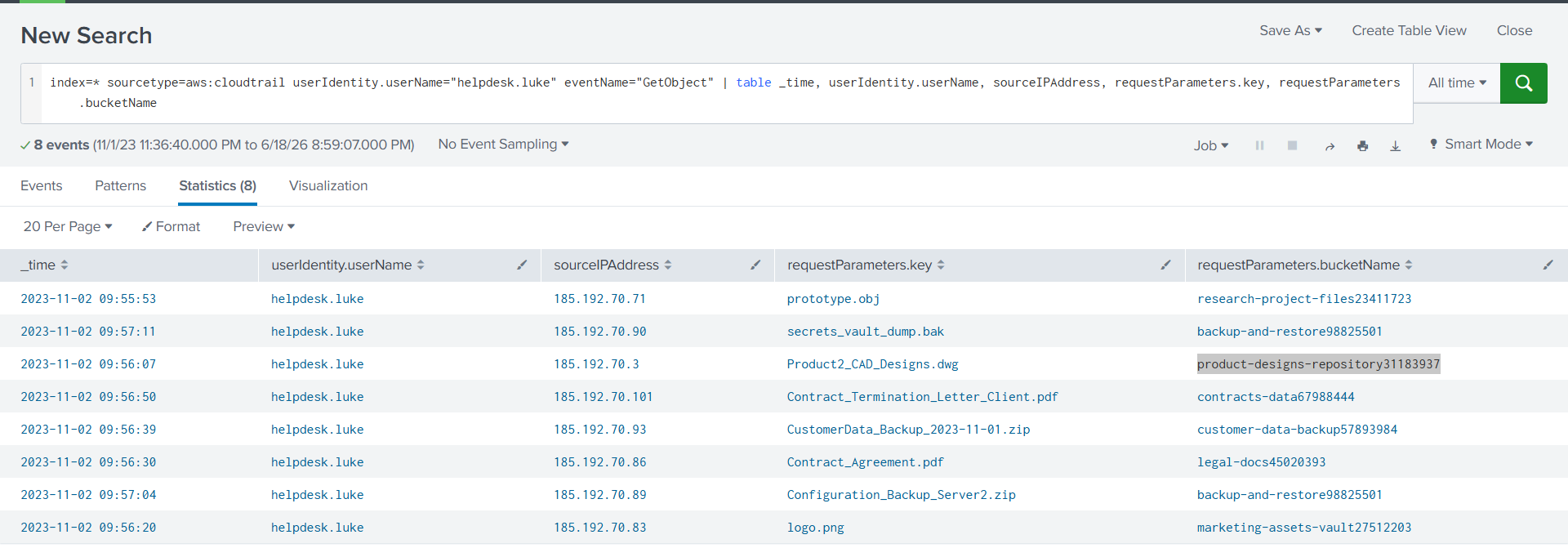Screen dimensions: 1568x557
Task: Click the prototype.obj key
Action: (x=833, y=299)
